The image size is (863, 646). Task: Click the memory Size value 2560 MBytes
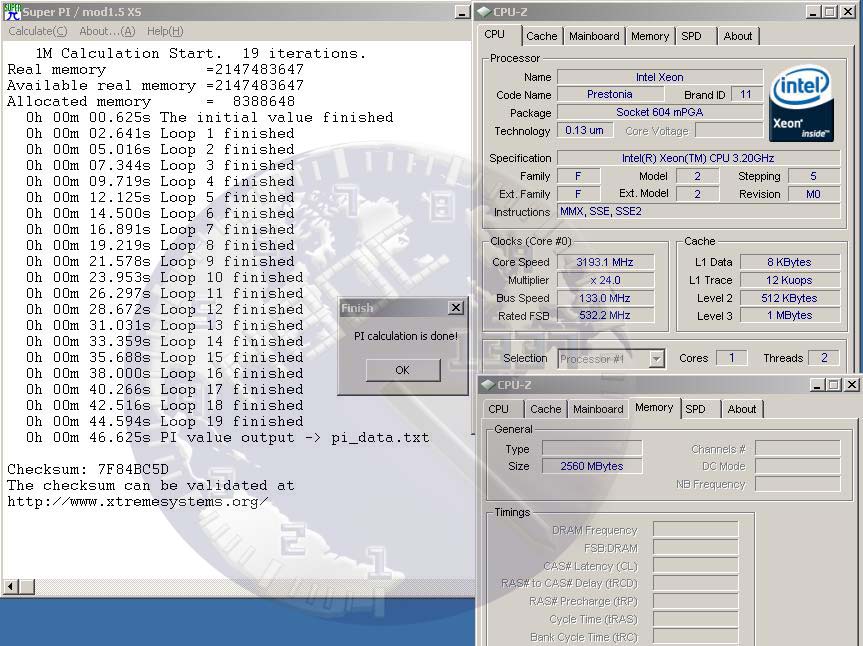pos(592,467)
